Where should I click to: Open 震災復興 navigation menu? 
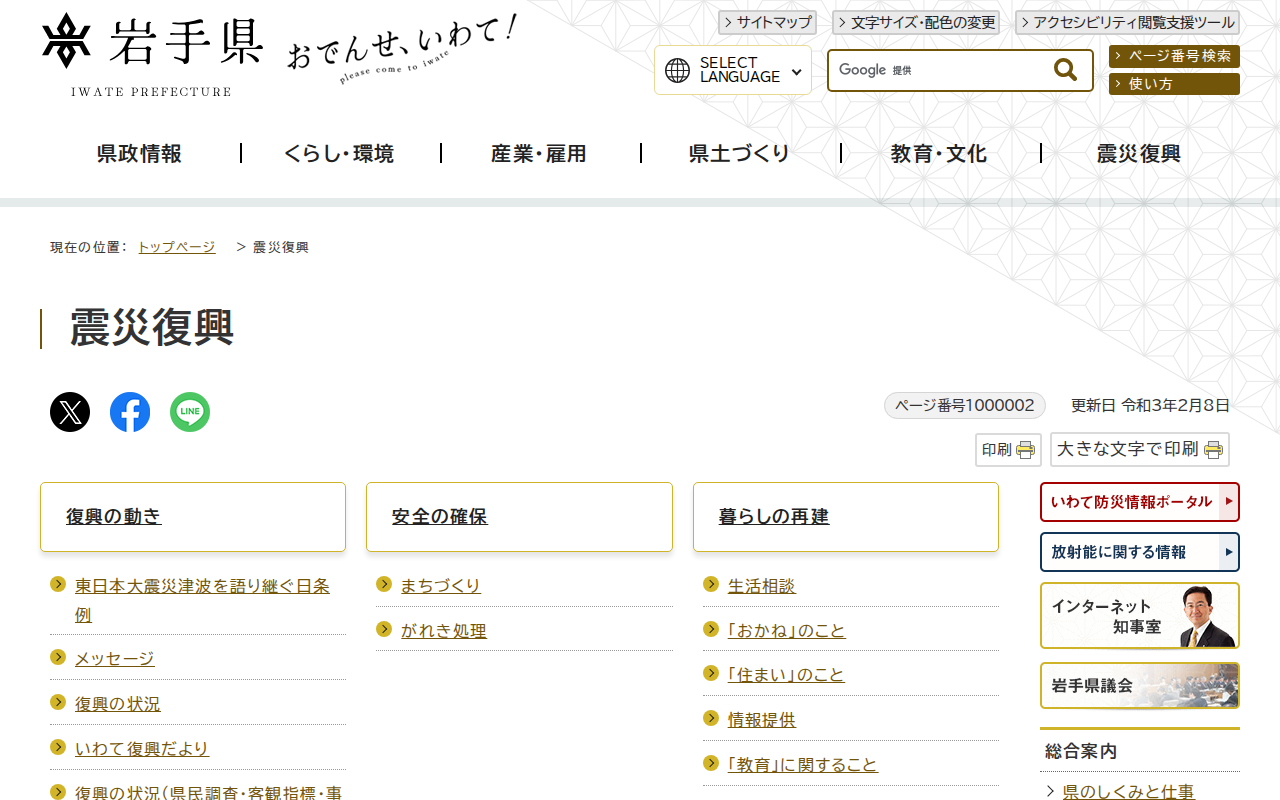1139,154
